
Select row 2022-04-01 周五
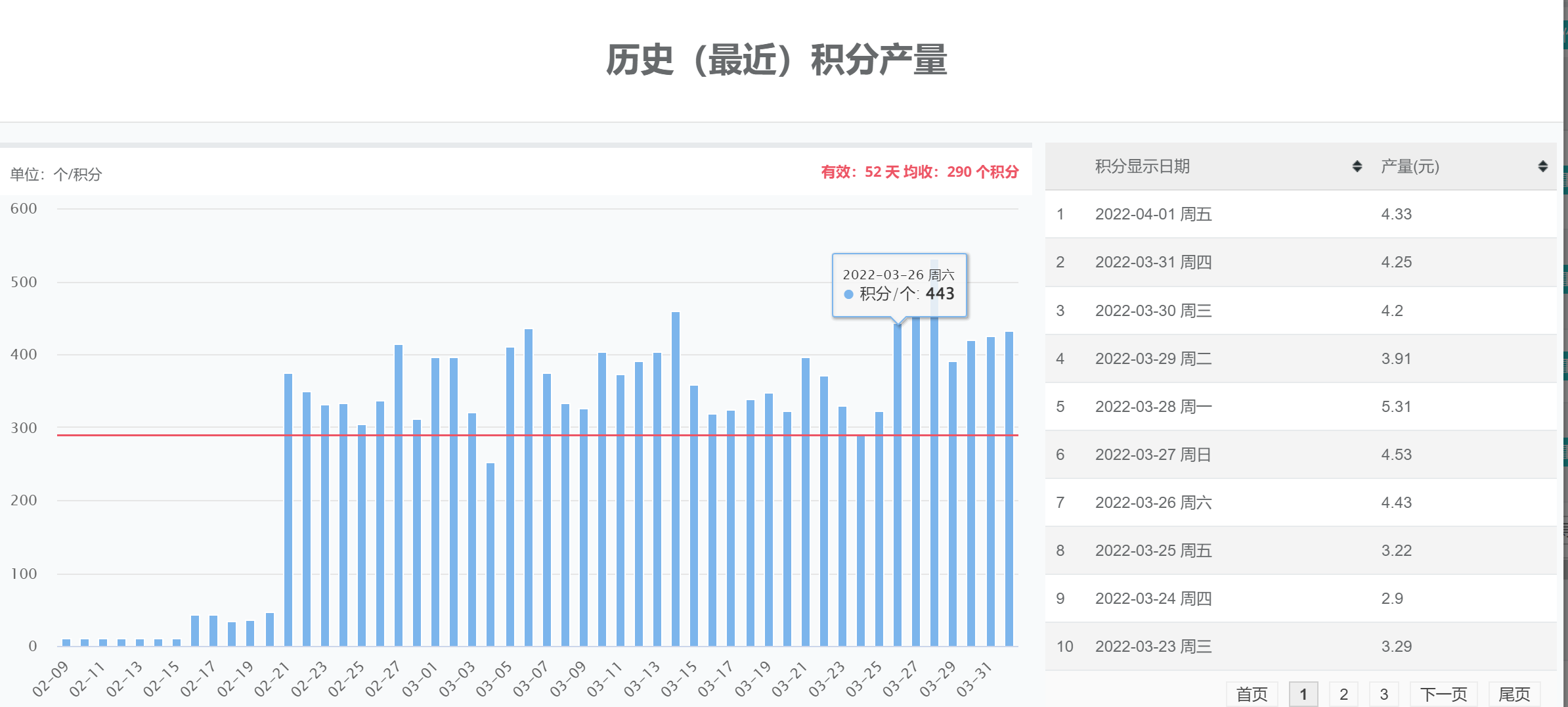pyautogui.click(x=1301, y=214)
